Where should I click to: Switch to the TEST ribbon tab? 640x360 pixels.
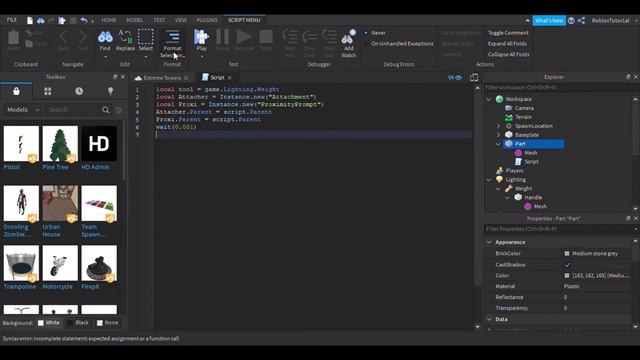[x=159, y=20]
